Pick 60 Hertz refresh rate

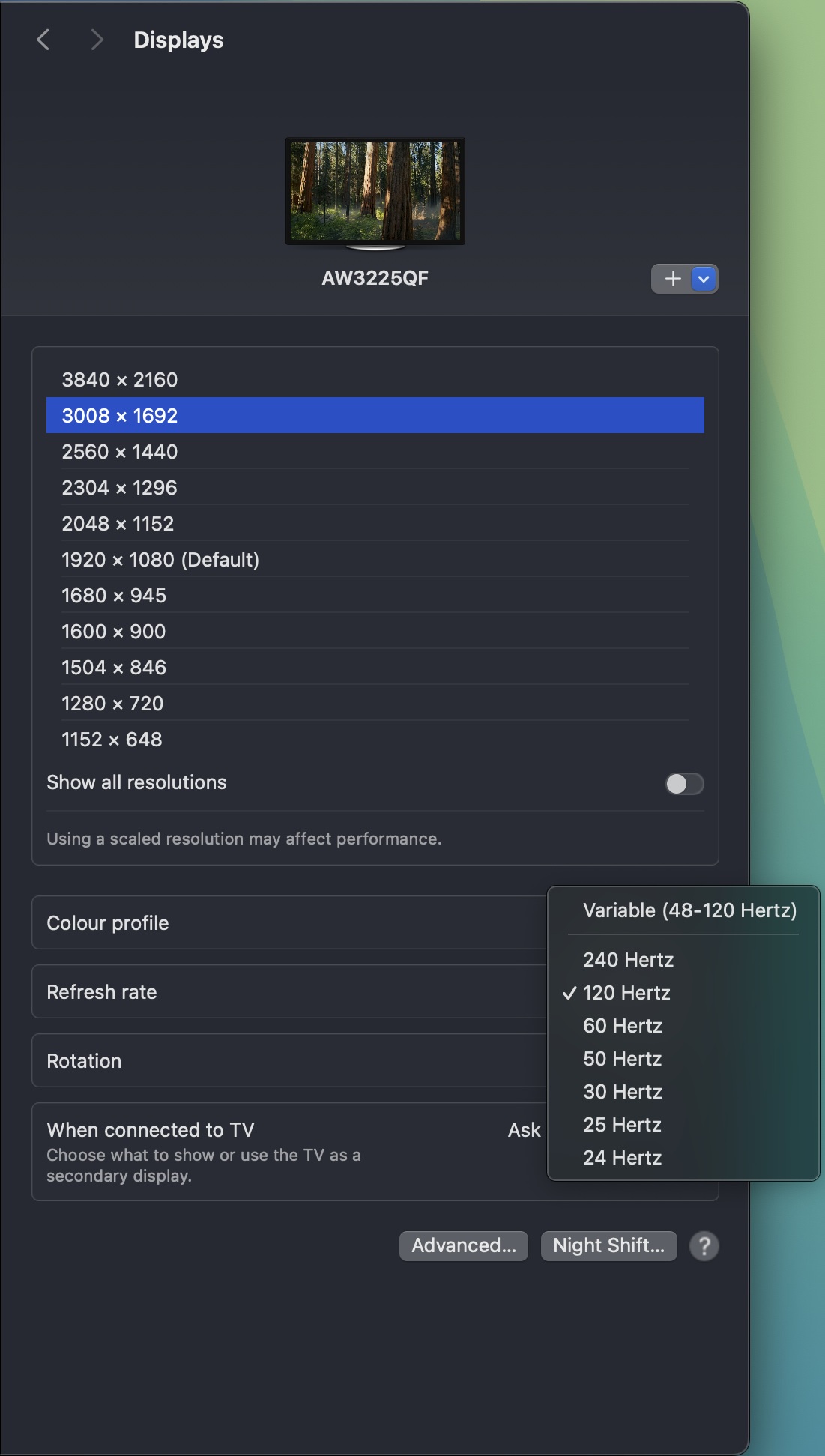622,1026
